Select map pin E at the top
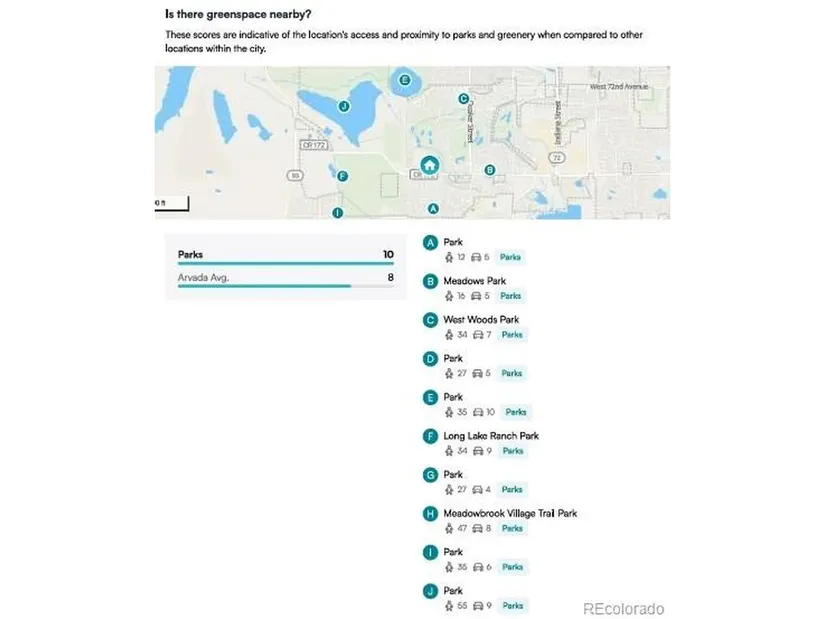The image size is (825, 619). click(x=404, y=79)
